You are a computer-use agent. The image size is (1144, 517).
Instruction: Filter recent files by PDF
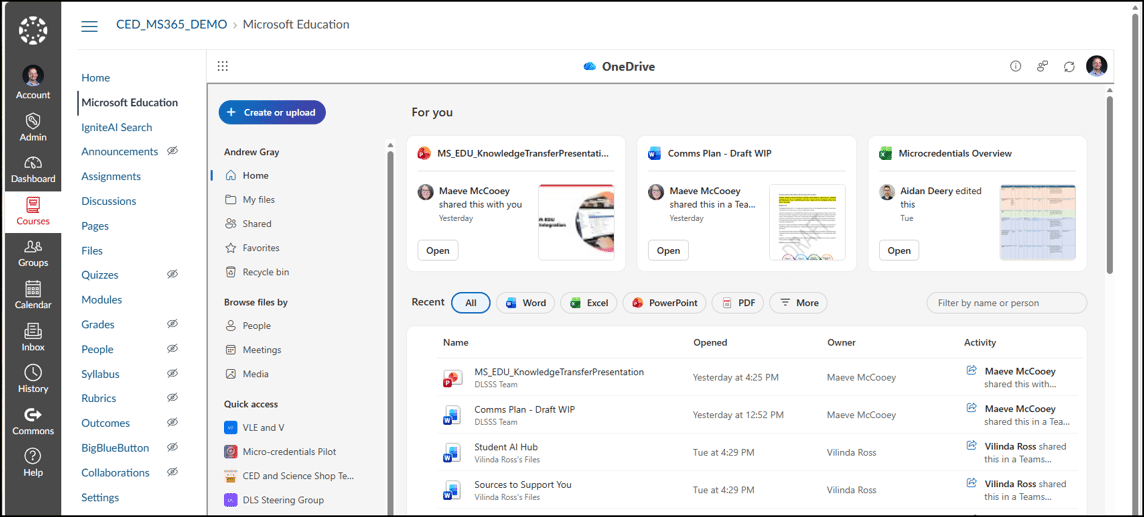[x=738, y=303]
